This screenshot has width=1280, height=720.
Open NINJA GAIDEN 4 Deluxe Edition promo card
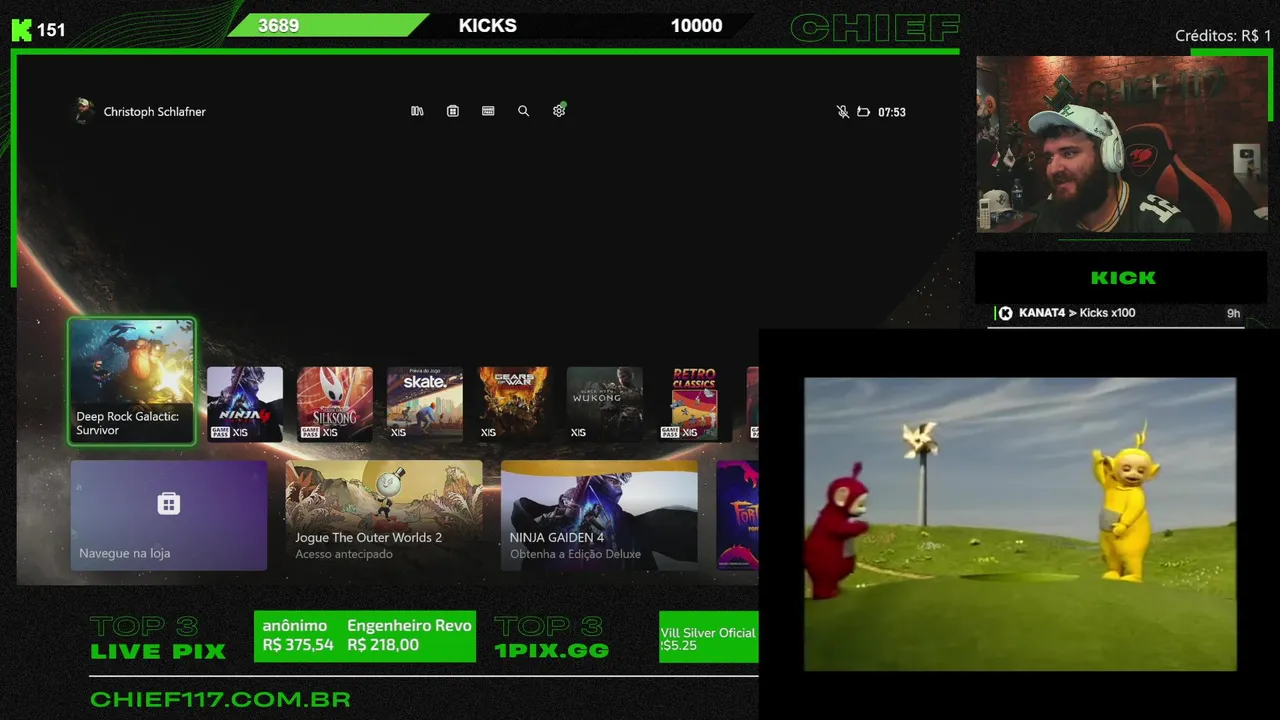(599, 515)
